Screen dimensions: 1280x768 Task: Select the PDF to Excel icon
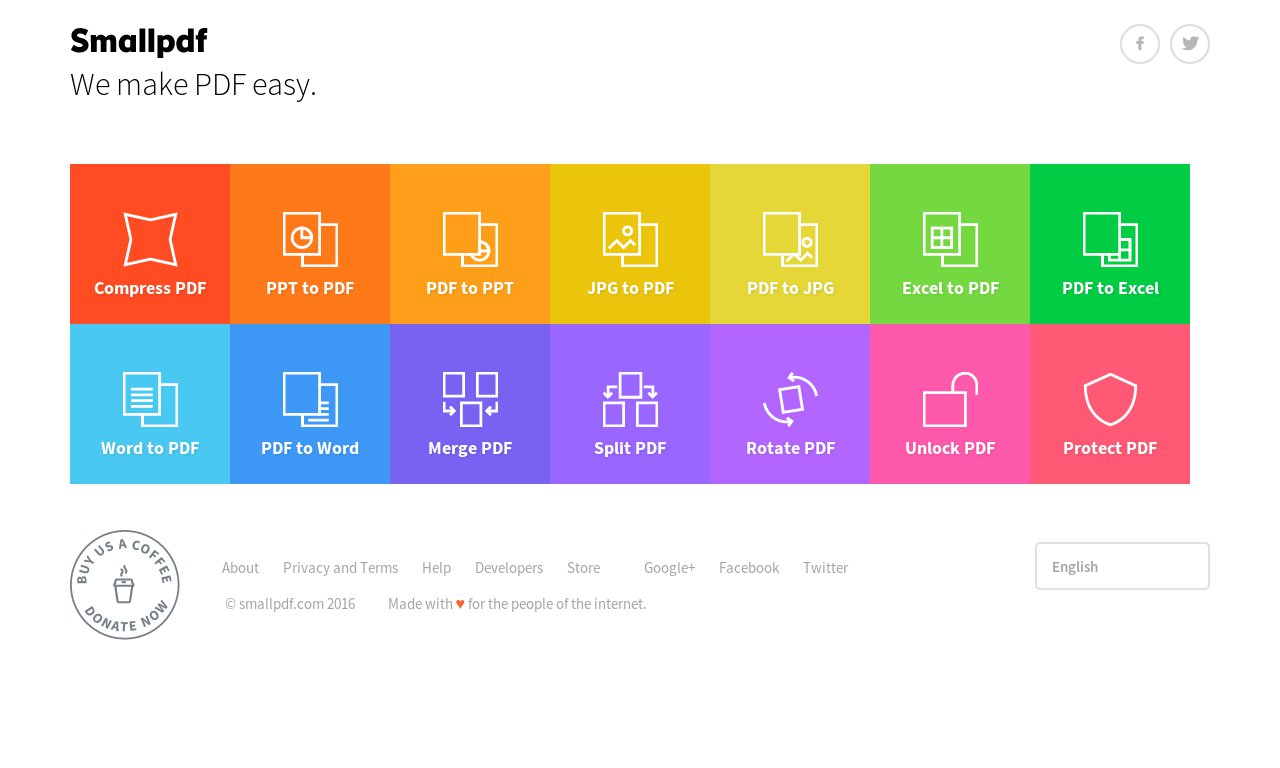point(1110,239)
